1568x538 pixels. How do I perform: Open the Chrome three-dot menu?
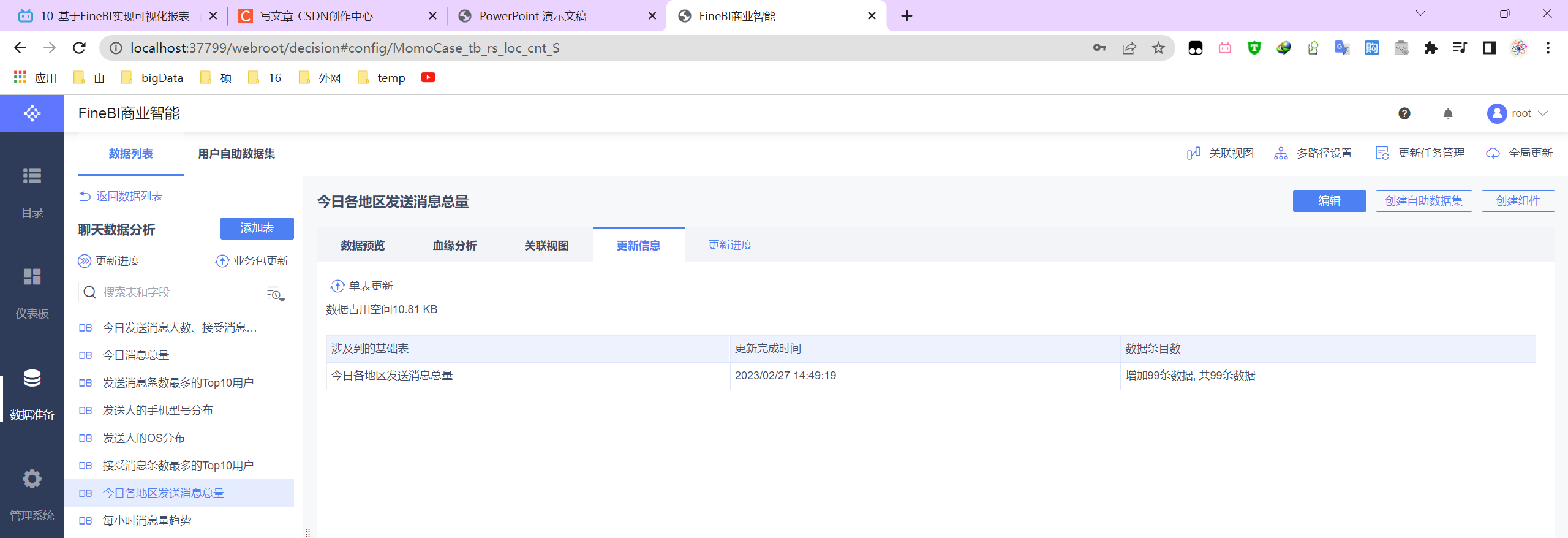click(x=1548, y=48)
